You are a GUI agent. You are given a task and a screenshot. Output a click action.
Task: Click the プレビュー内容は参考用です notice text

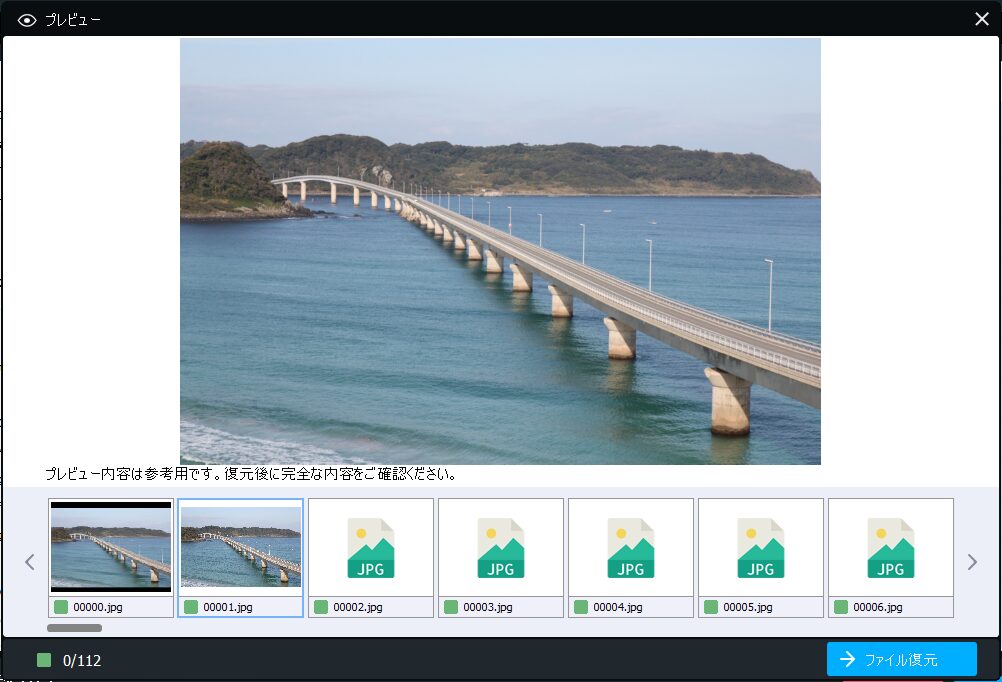pos(250,474)
